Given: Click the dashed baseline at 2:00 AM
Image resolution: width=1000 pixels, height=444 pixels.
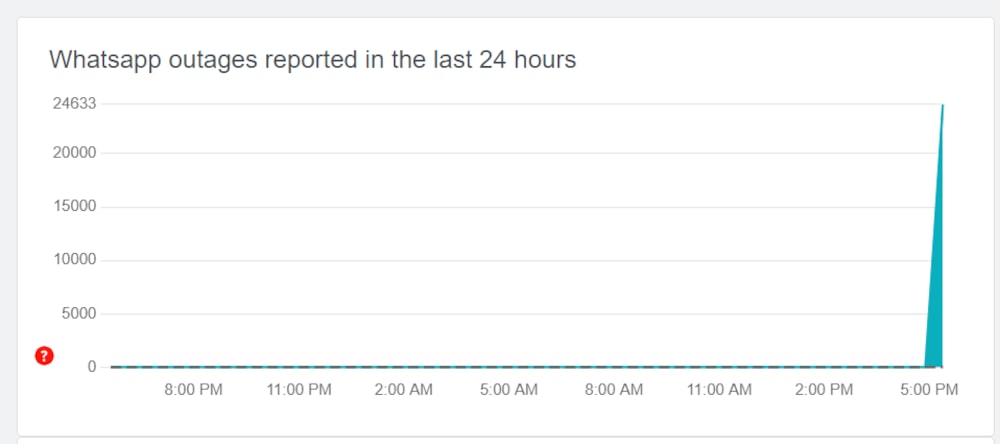Looking at the screenshot, I should [x=403, y=367].
